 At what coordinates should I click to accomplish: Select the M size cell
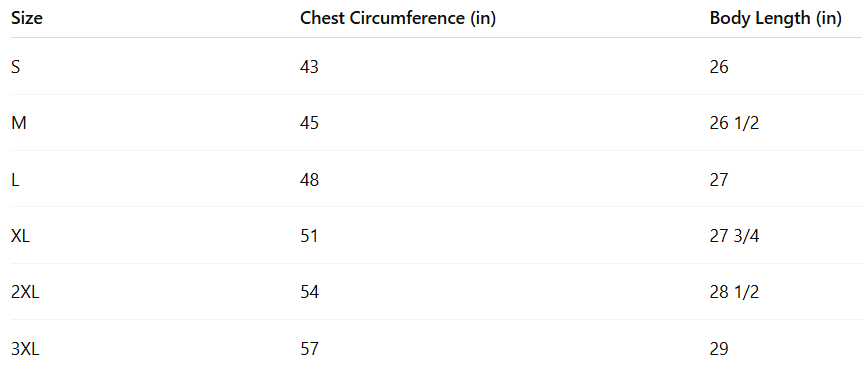click(19, 123)
